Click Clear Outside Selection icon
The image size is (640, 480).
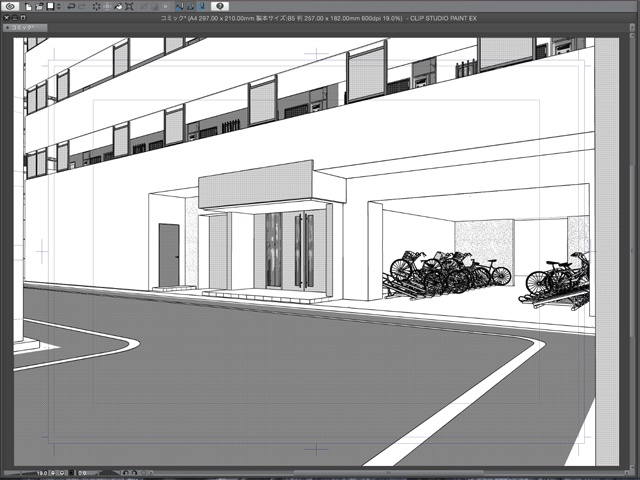pos(107,7)
